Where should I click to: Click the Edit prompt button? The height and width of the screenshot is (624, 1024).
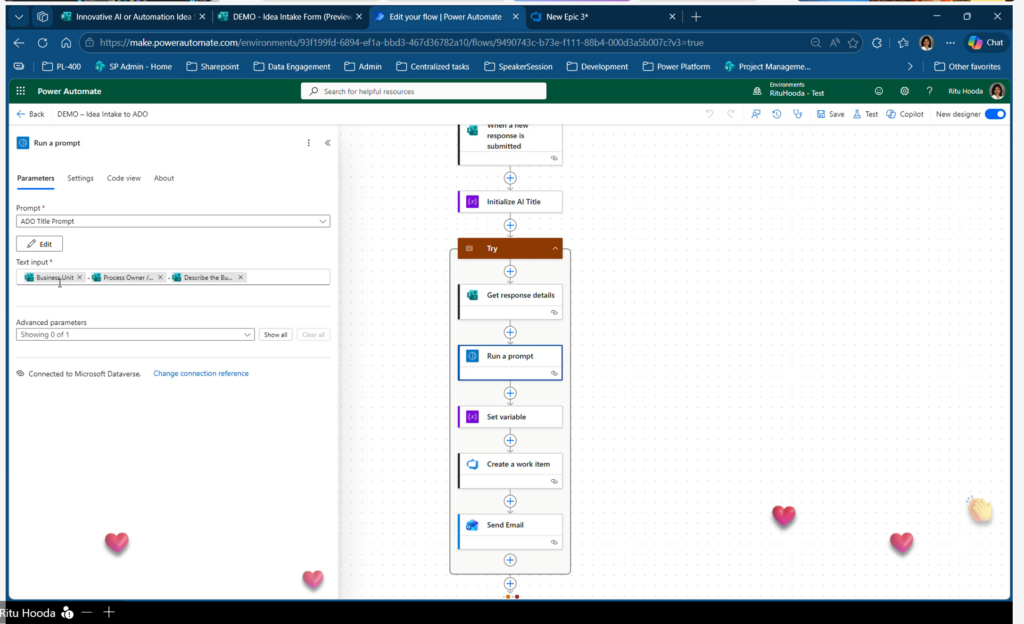click(40, 244)
